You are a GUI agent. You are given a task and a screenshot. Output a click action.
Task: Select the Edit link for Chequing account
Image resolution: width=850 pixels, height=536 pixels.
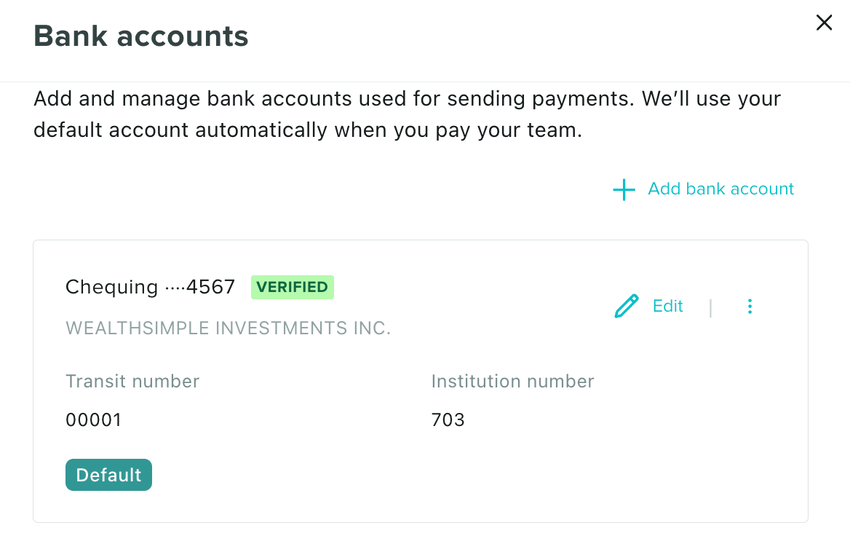click(667, 307)
